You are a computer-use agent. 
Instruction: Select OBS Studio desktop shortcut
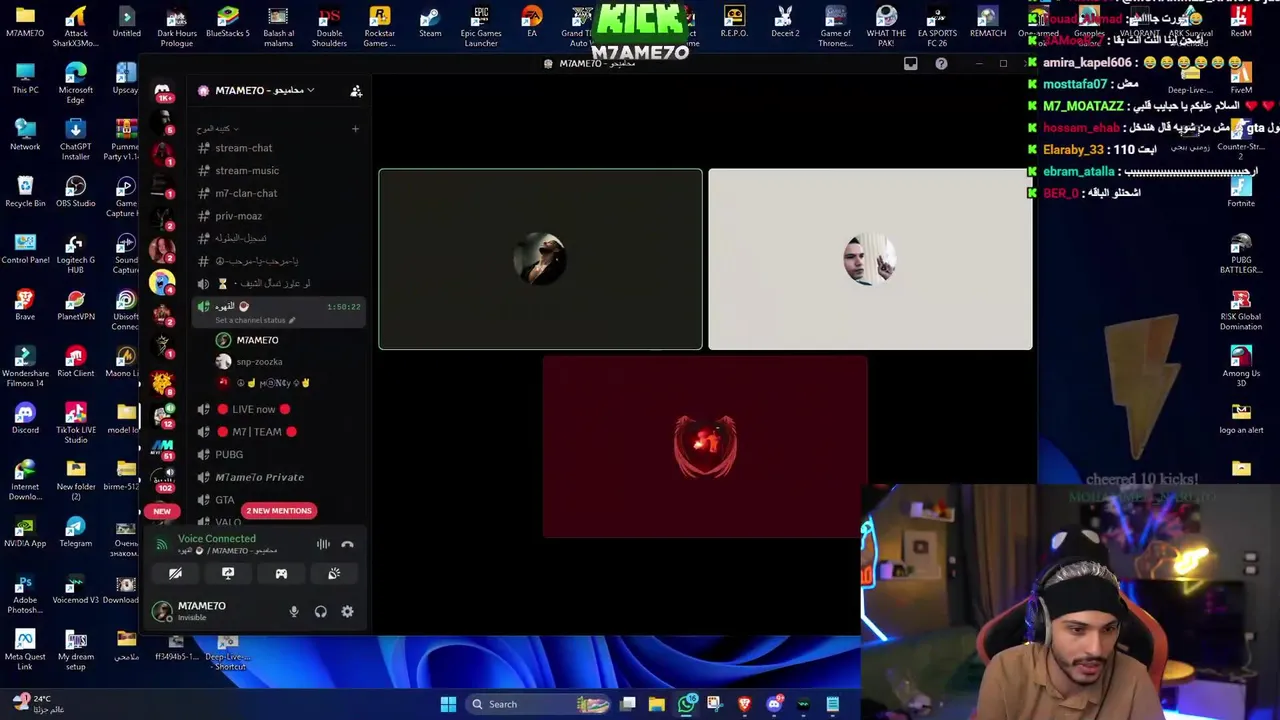coord(76,193)
